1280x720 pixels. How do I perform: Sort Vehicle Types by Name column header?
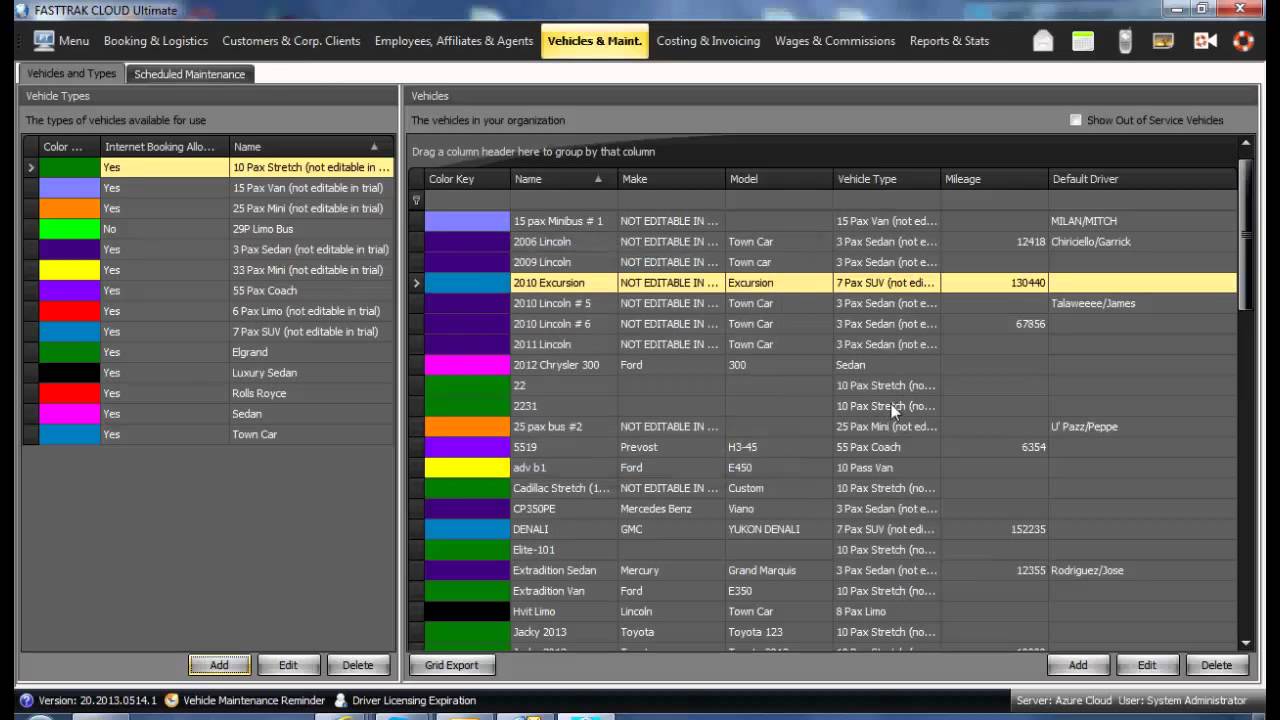pyautogui.click(x=311, y=146)
